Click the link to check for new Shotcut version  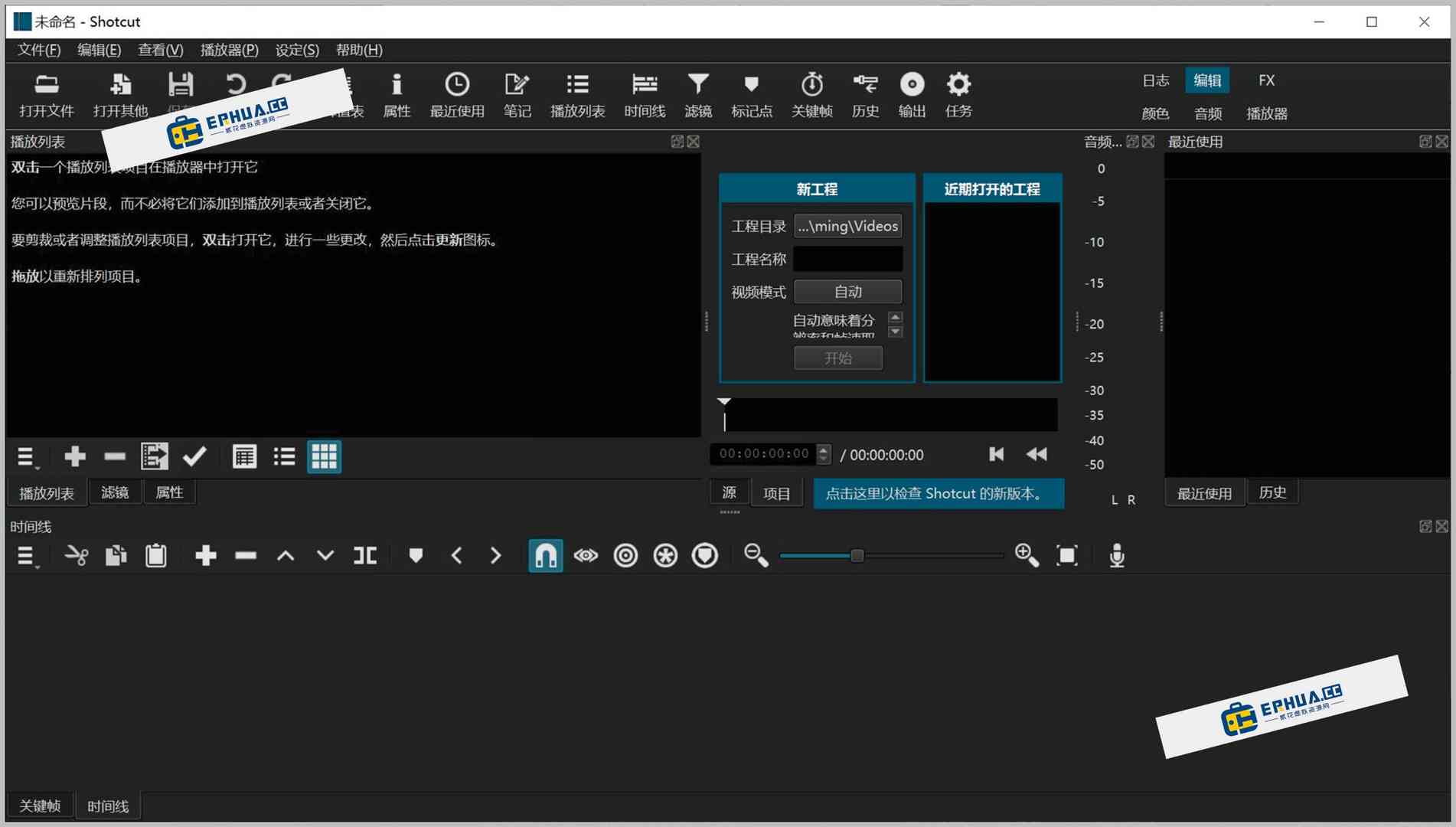[938, 493]
